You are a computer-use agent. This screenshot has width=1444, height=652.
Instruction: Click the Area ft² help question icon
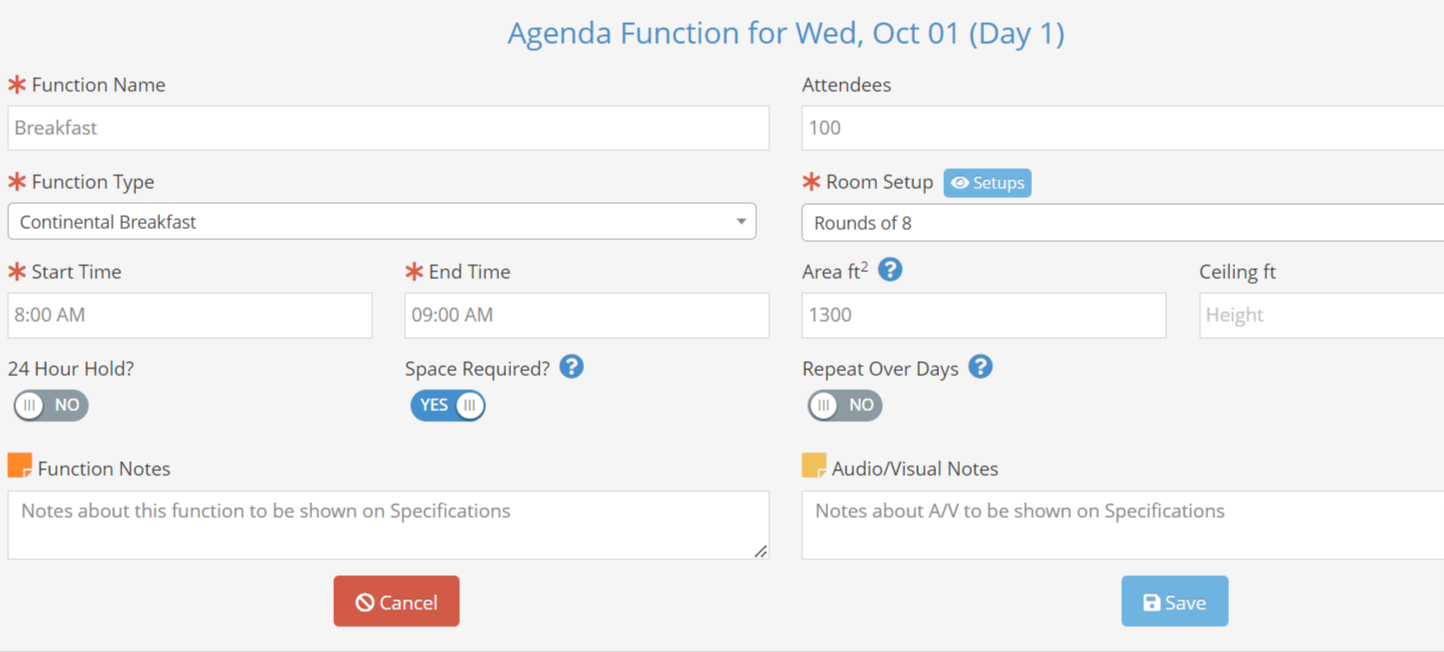890,269
